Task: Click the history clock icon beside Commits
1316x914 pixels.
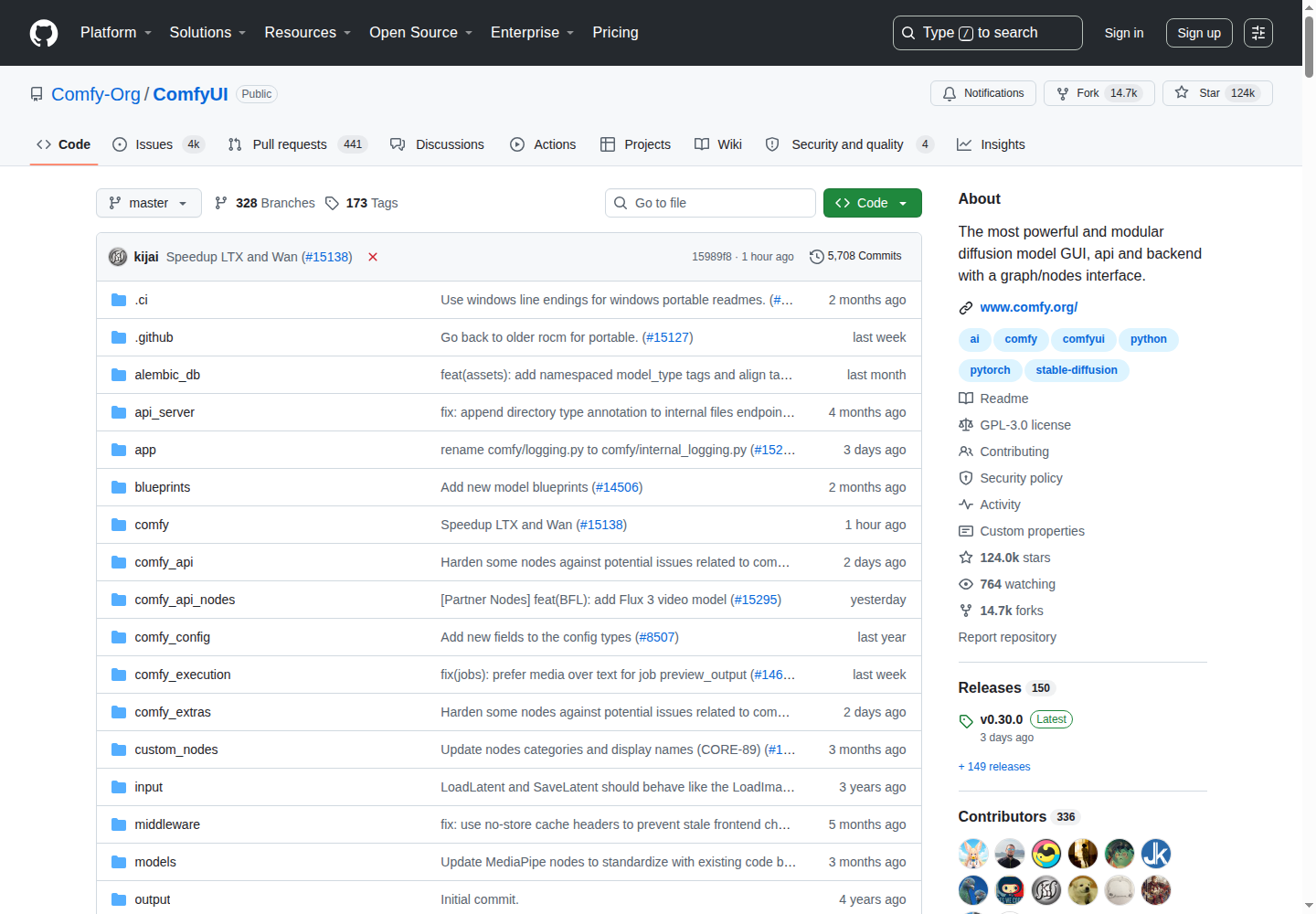Action: click(817, 257)
